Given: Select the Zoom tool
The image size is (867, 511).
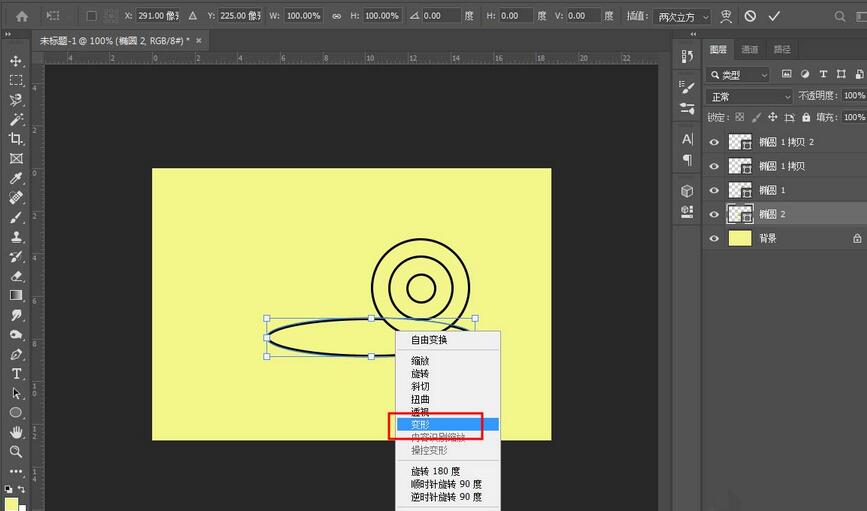Looking at the screenshot, I should 16,451.
